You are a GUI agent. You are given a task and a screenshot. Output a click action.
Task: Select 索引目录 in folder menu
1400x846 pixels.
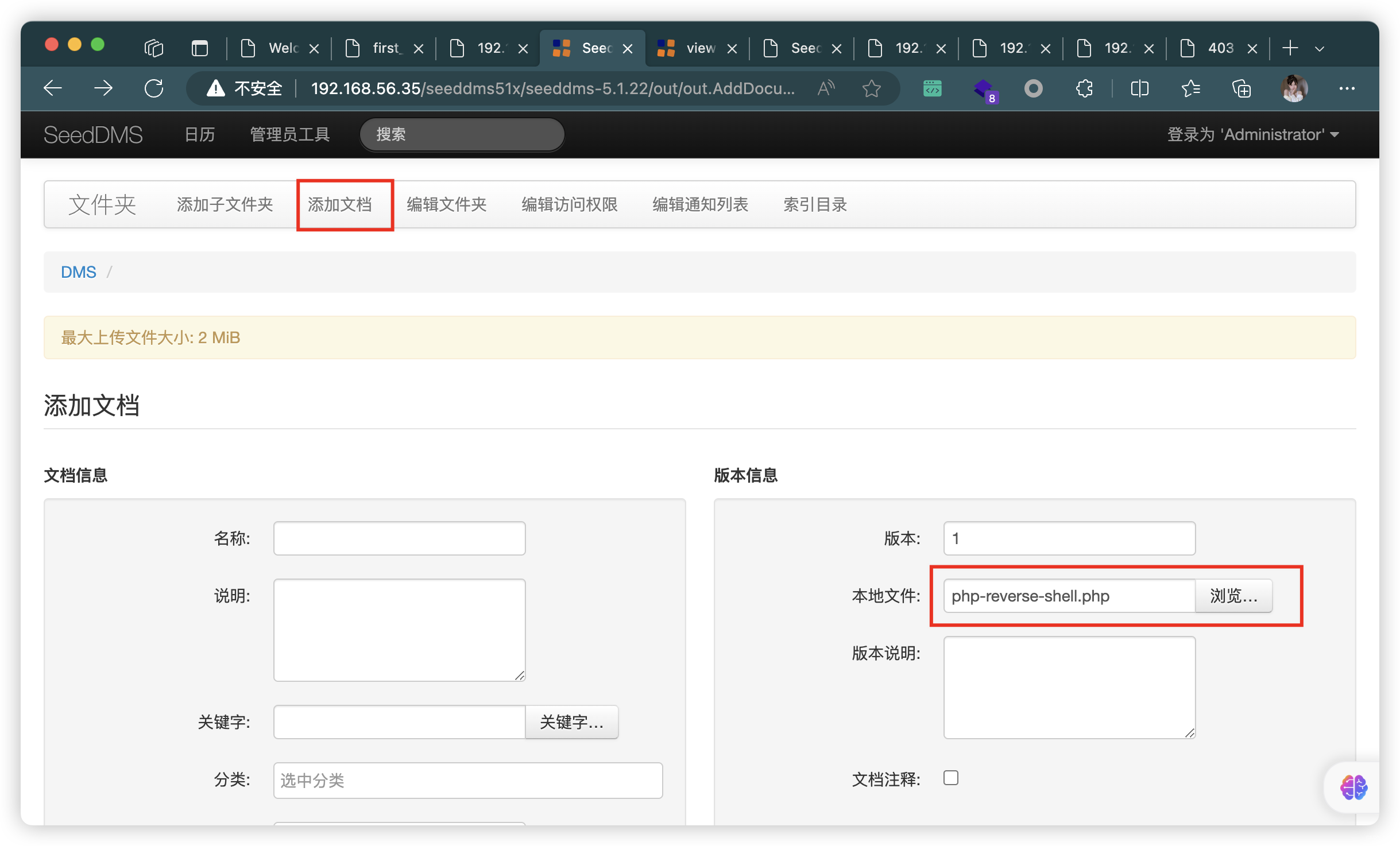pos(815,204)
